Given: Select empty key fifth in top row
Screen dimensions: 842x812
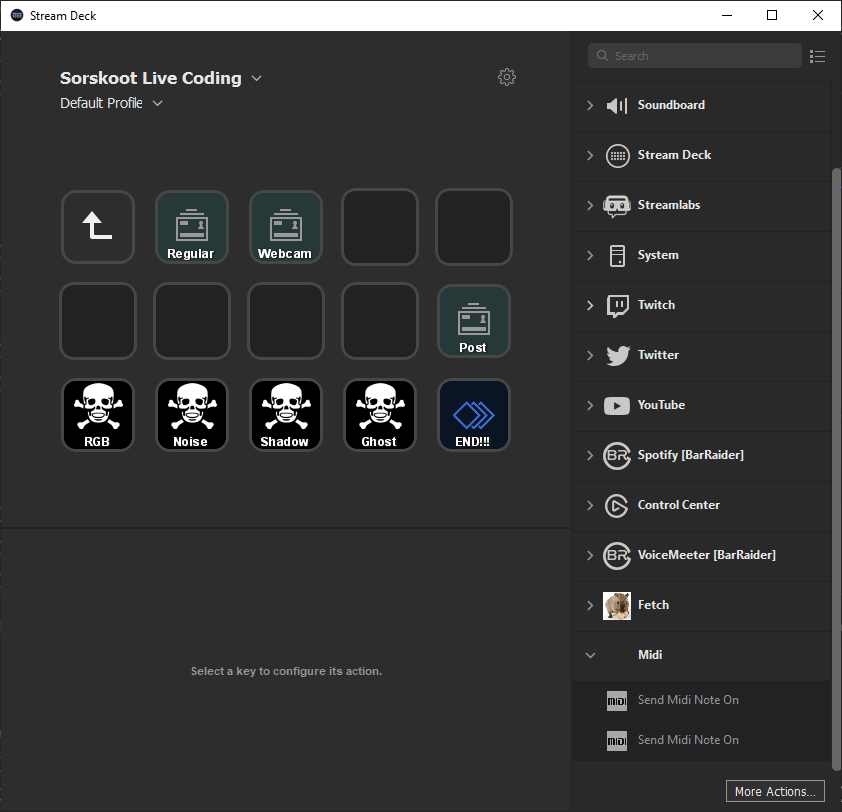Looking at the screenshot, I should (474, 227).
